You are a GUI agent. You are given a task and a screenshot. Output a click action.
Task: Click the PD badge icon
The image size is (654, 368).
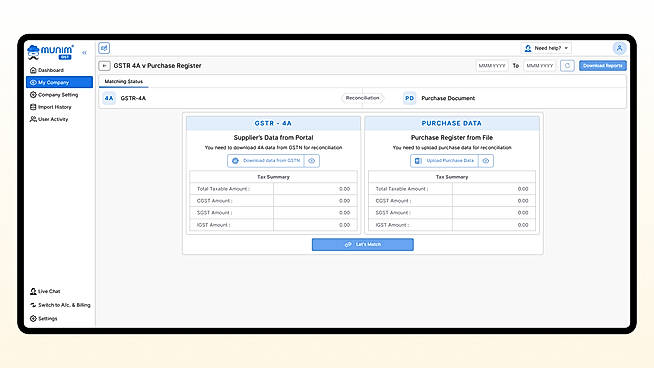click(x=409, y=98)
